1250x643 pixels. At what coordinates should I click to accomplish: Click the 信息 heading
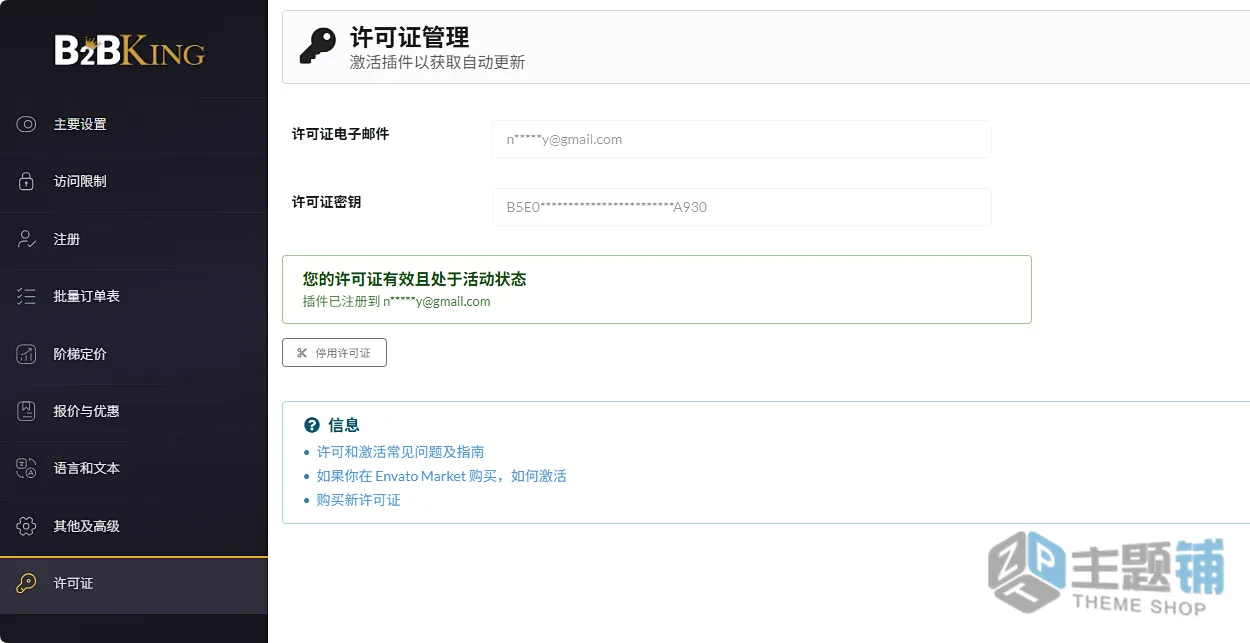click(x=344, y=425)
